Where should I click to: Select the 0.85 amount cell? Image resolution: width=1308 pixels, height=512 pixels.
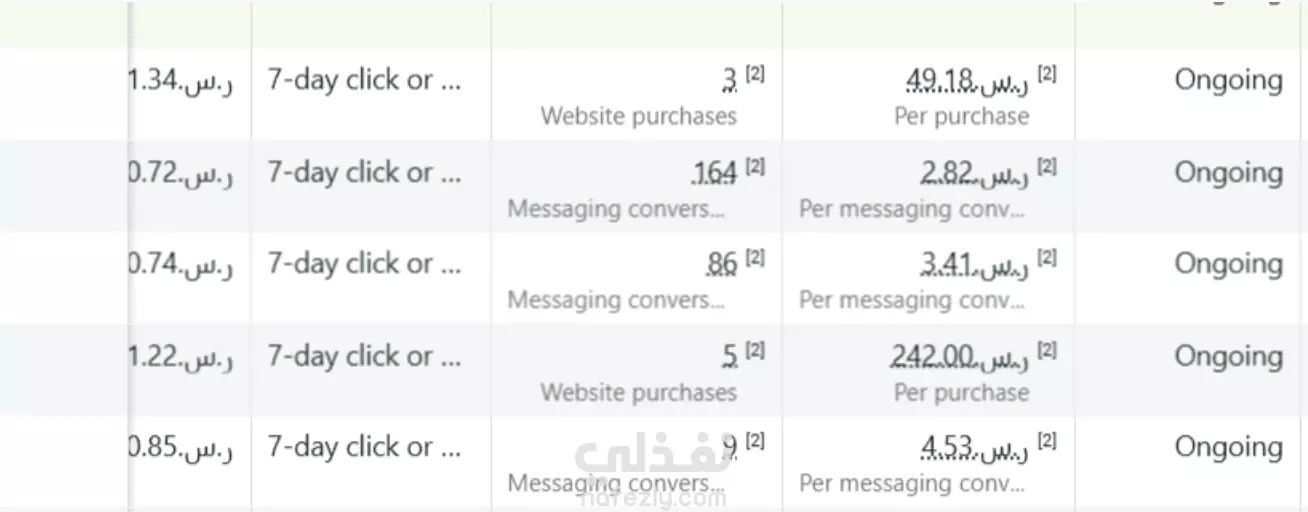click(182, 447)
